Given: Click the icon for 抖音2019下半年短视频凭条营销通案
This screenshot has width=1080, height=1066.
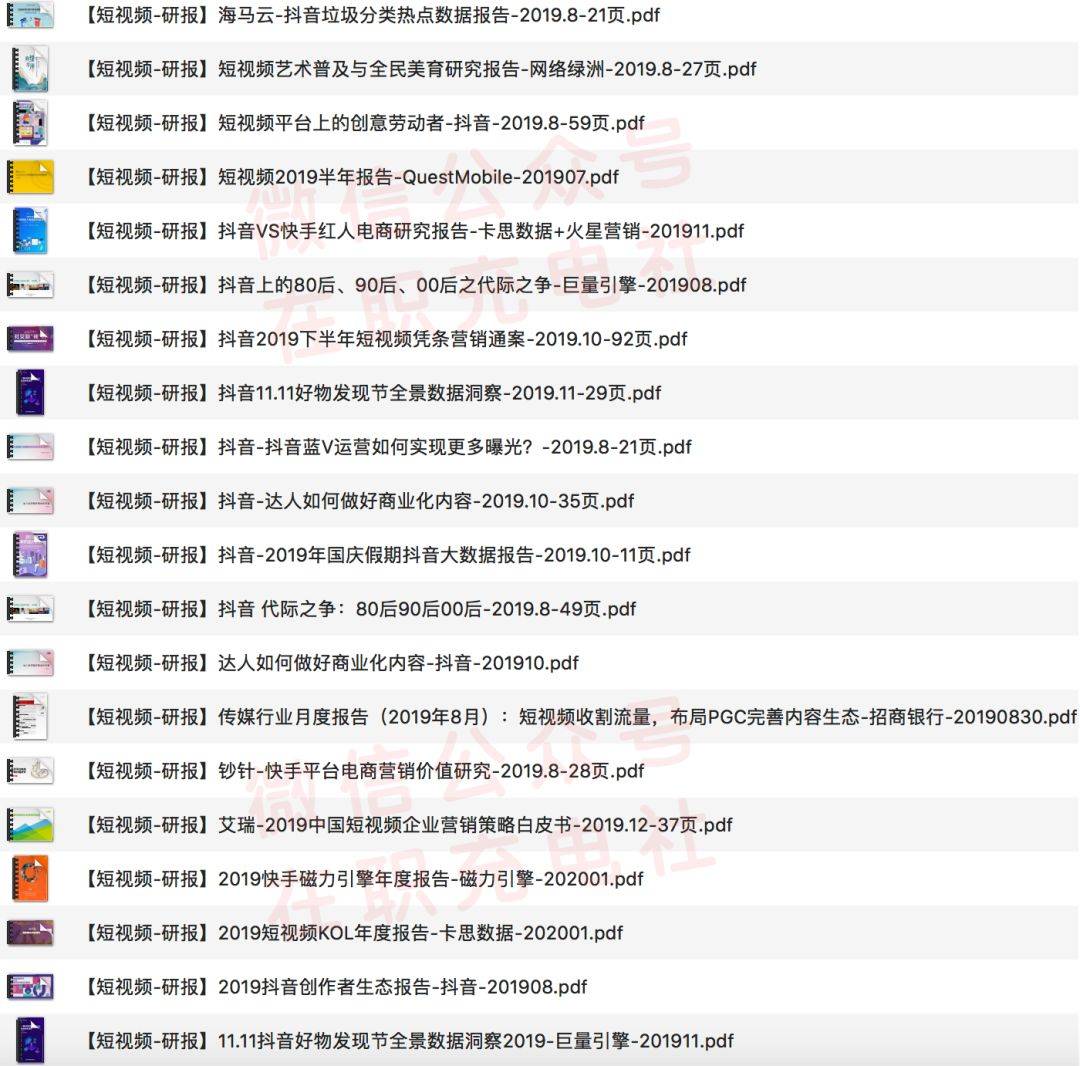Looking at the screenshot, I should pos(30,339).
